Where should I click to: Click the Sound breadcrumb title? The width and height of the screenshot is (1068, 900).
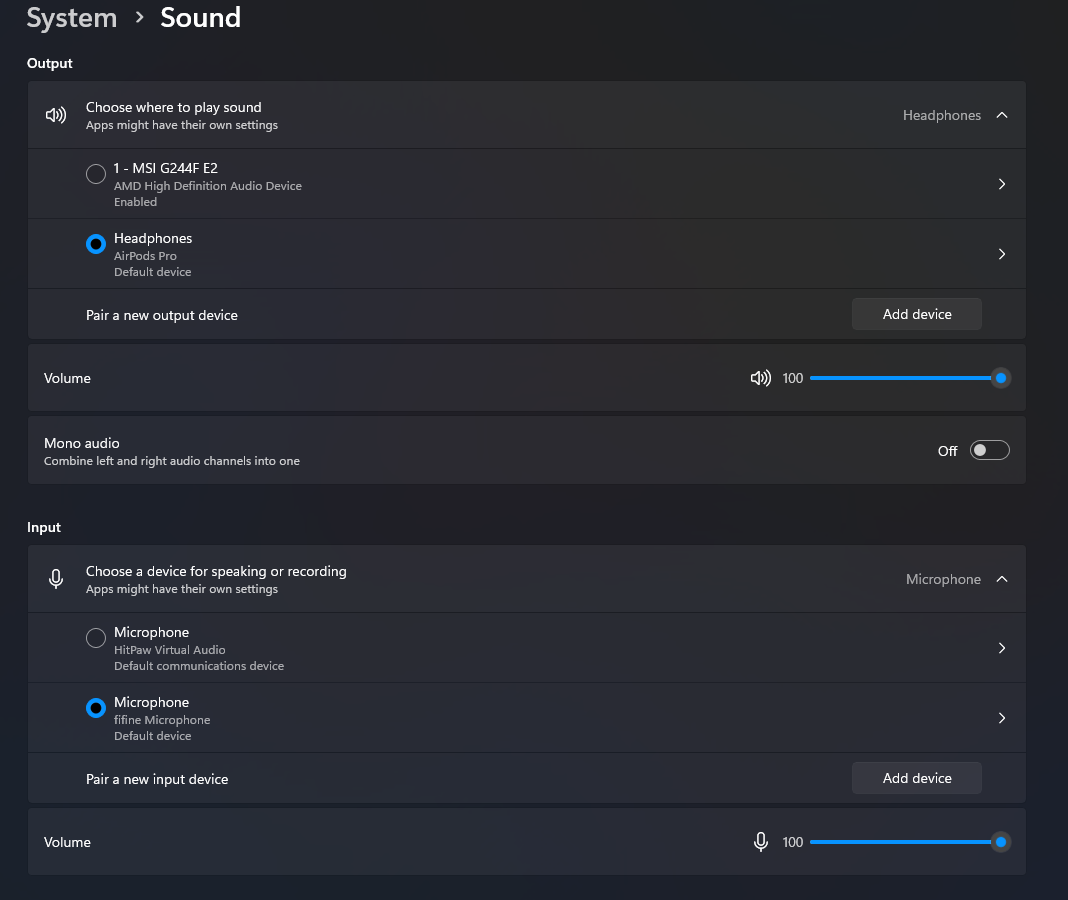tap(200, 18)
